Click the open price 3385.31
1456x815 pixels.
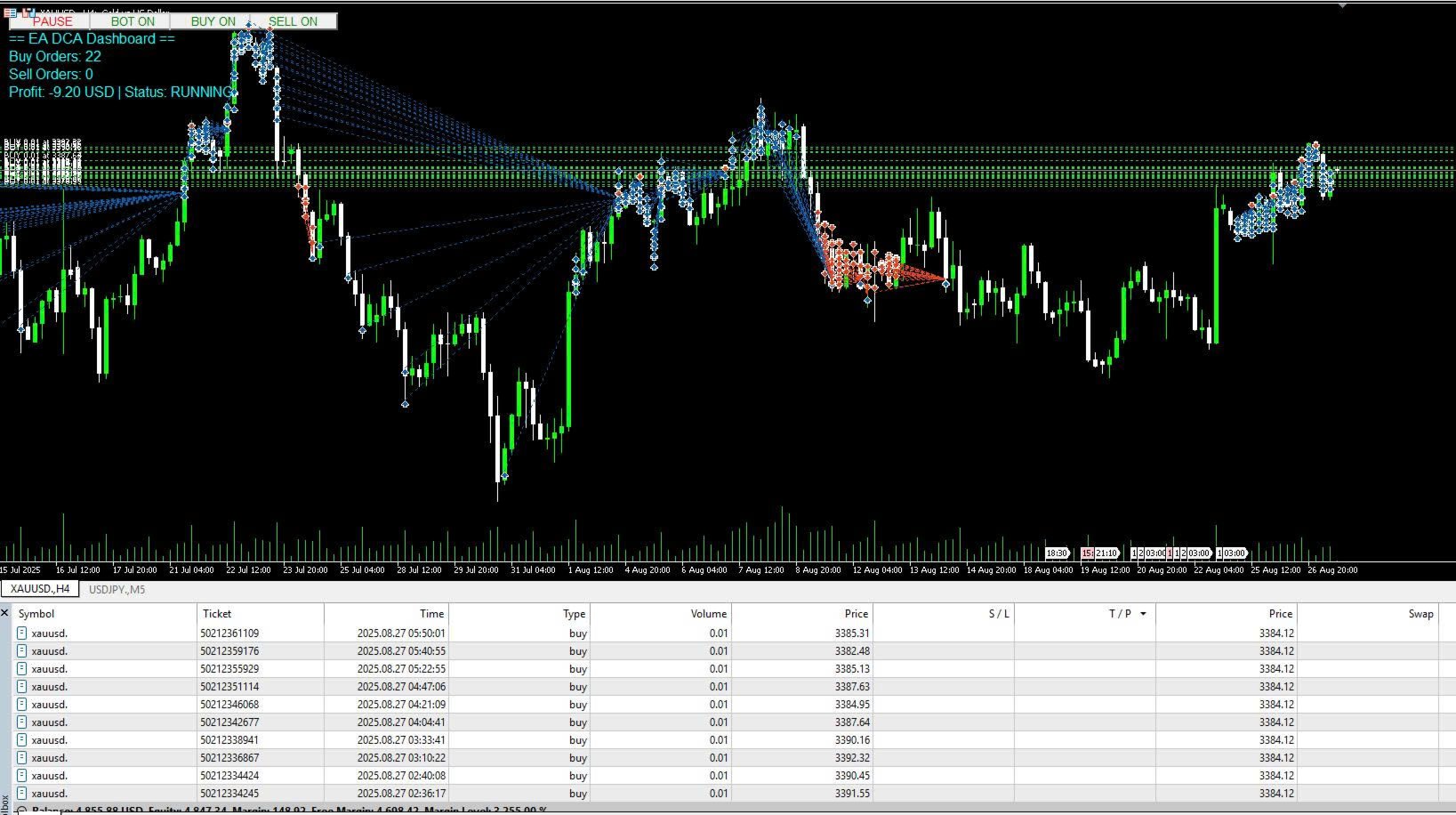852,633
